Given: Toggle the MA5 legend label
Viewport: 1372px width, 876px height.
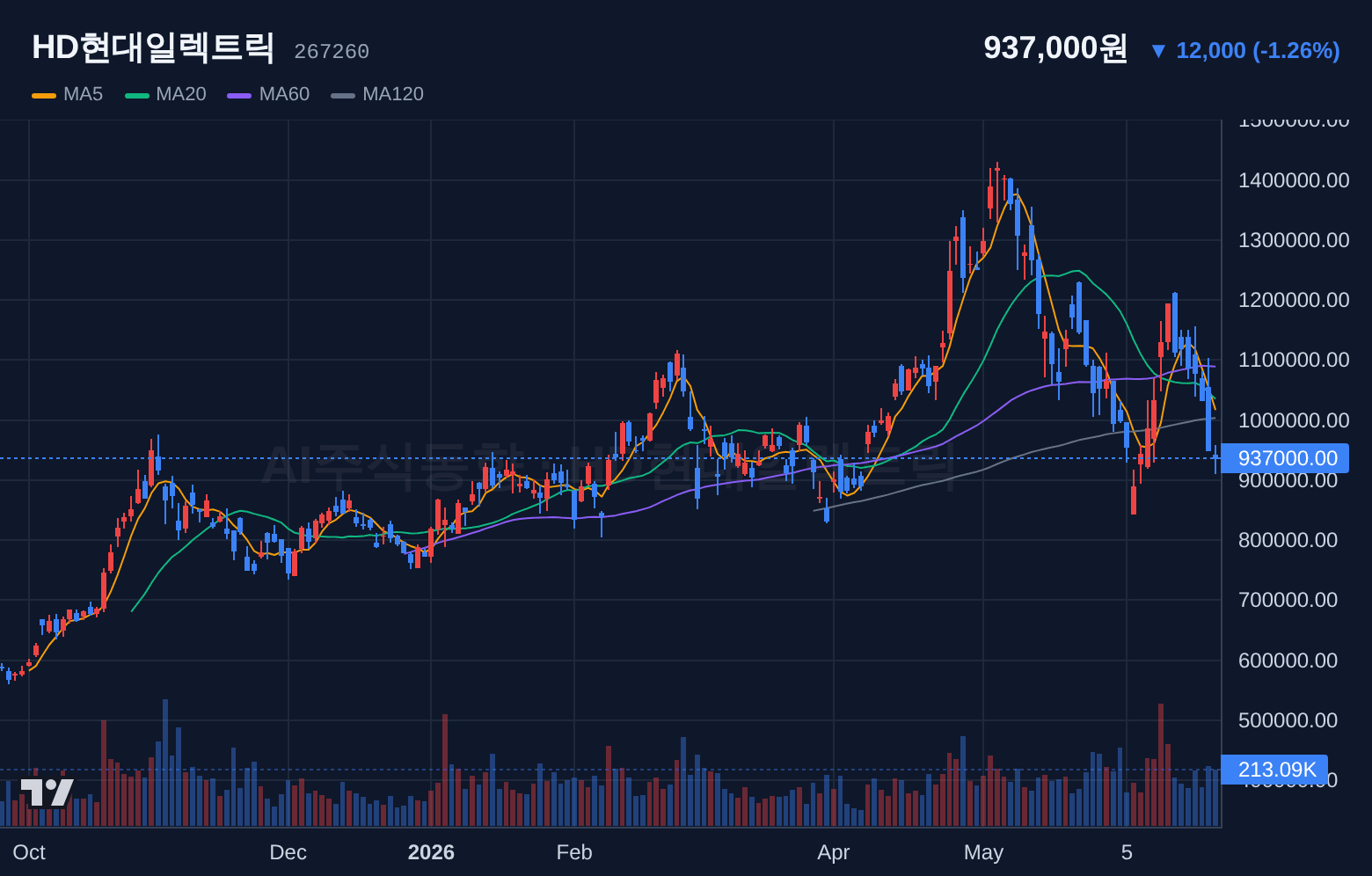Looking at the screenshot, I should [x=83, y=94].
